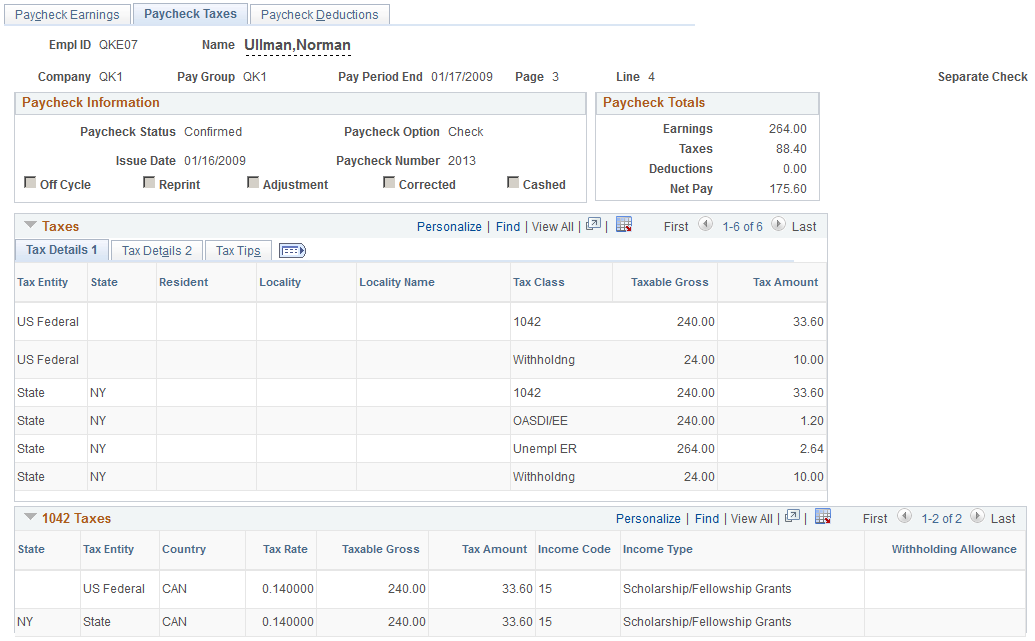Sort by Tax Class column header
This screenshot has width=1035, height=641.
point(539,282)
